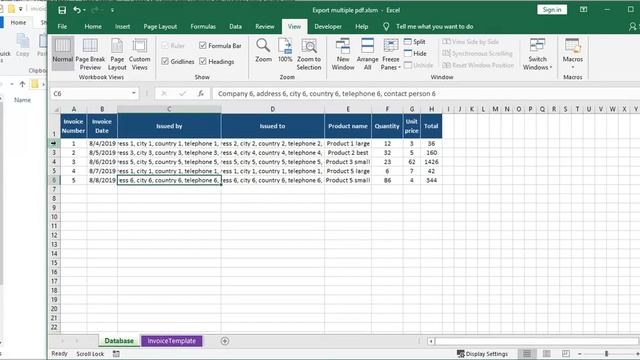Image resolution: width=640 pixels, height=360 pixels.
Task: Select the date cell 8/5/2019
Action: 102,153
